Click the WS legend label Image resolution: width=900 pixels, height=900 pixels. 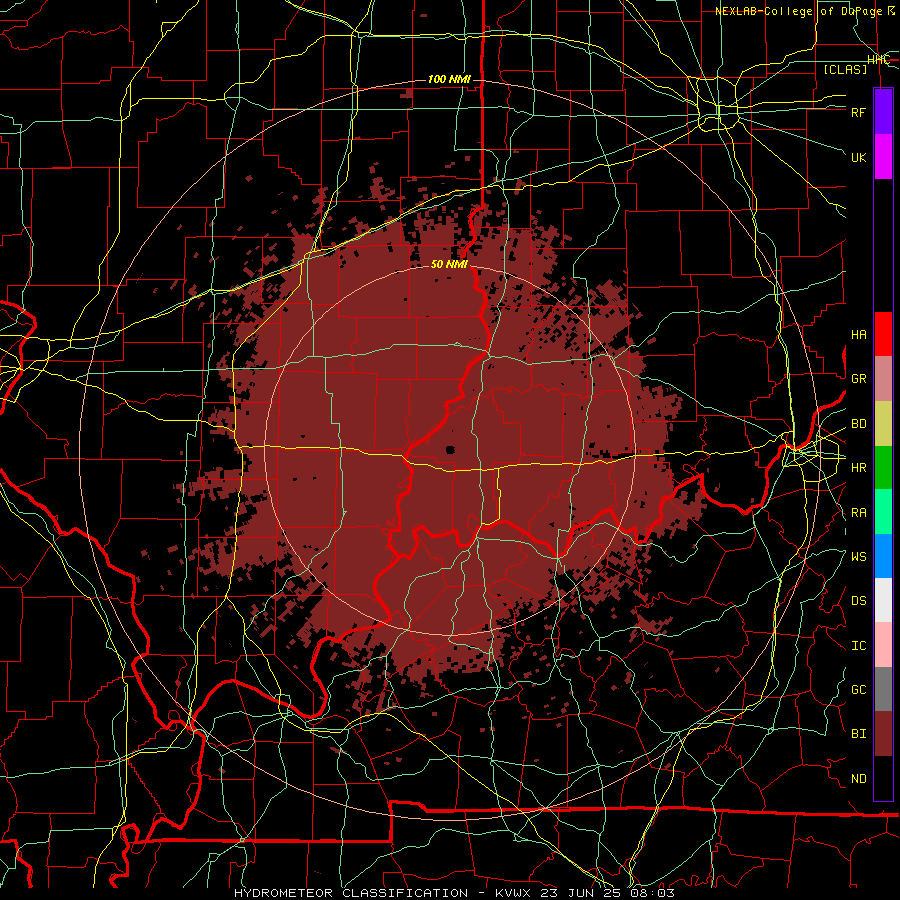point(858,557)
